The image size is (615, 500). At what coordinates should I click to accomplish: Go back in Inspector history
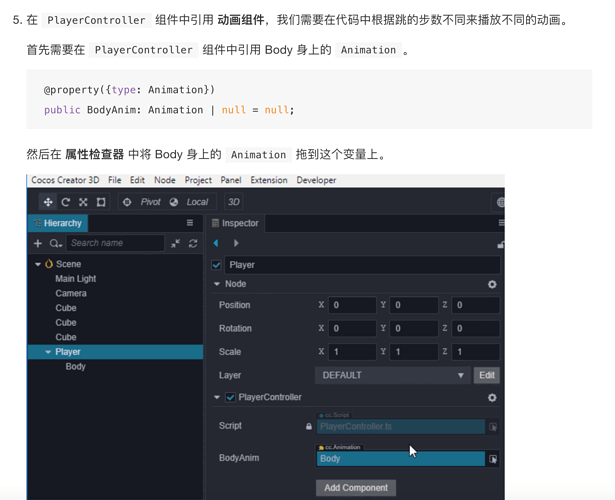pos(216,243)
